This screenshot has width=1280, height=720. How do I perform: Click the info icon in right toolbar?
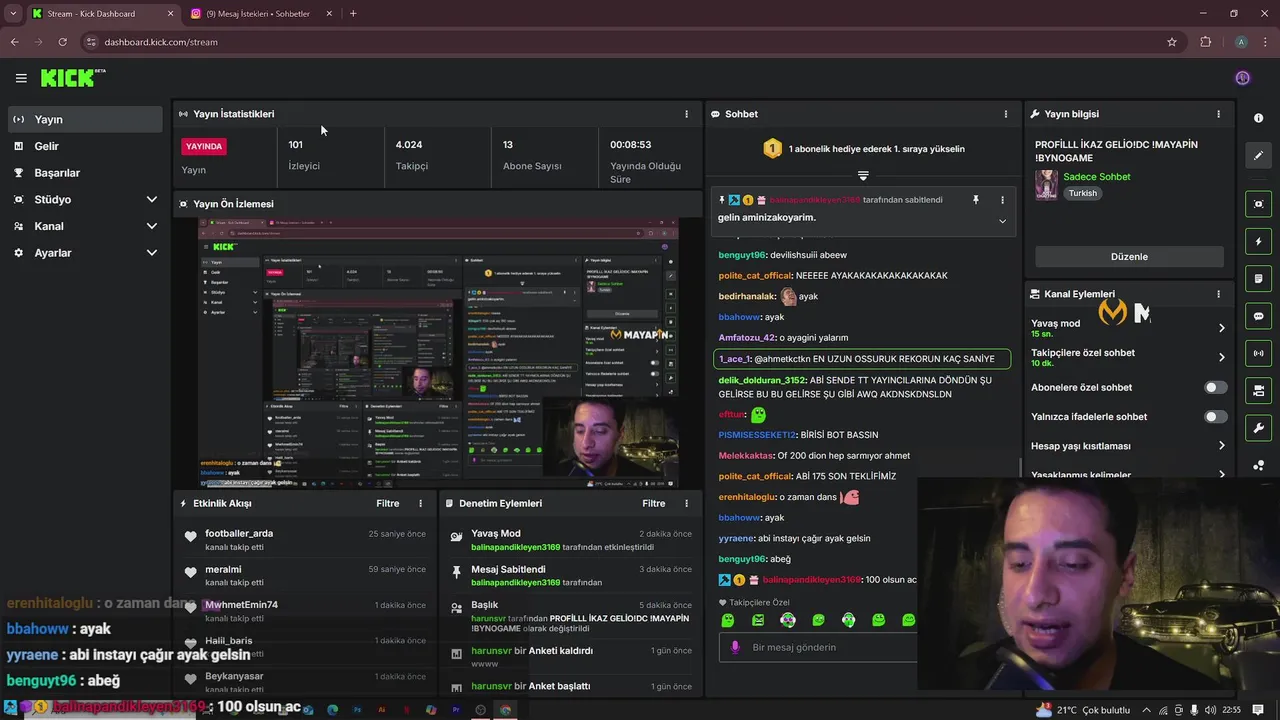[1258, 118]
